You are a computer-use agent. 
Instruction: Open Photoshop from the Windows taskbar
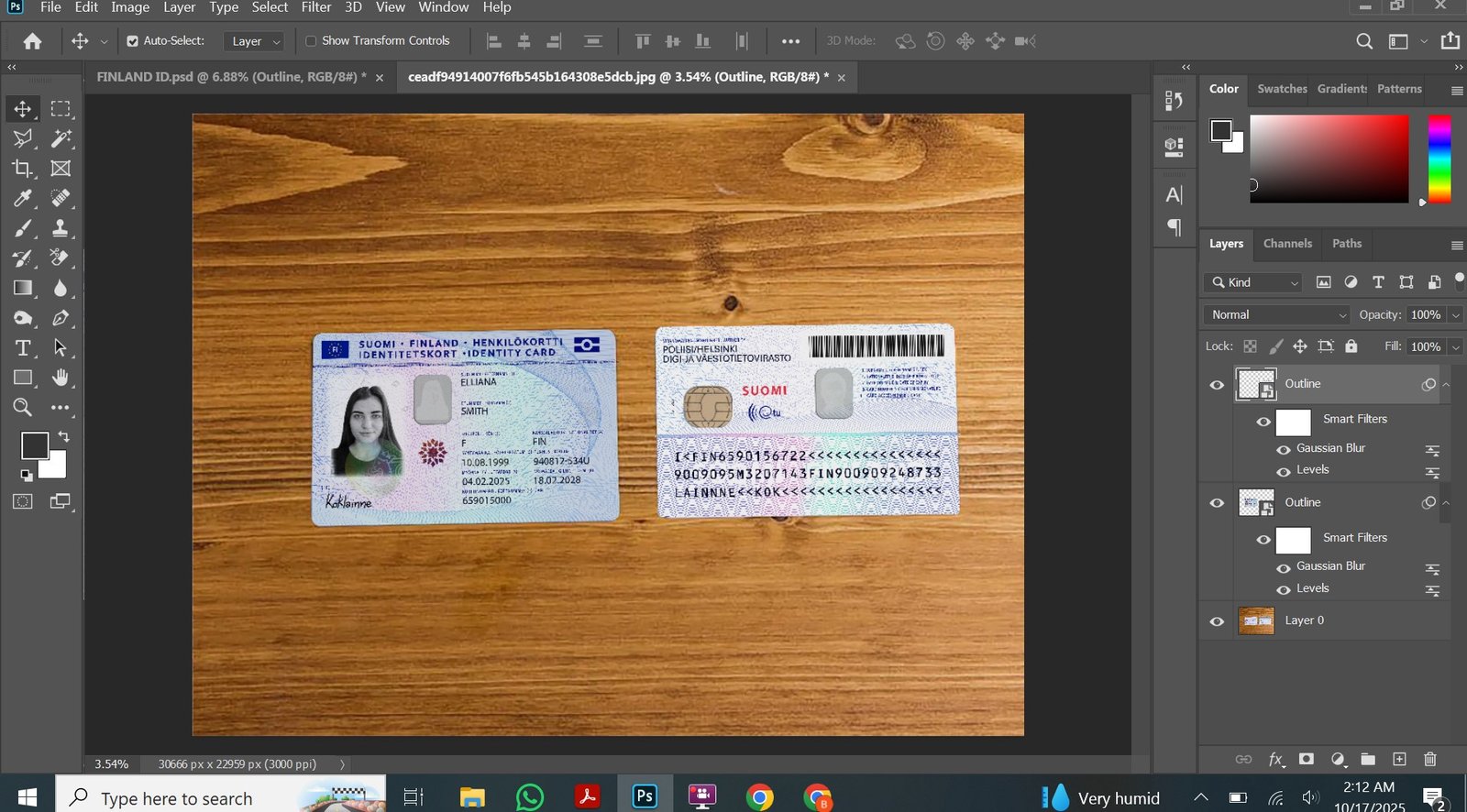(645, 796)
